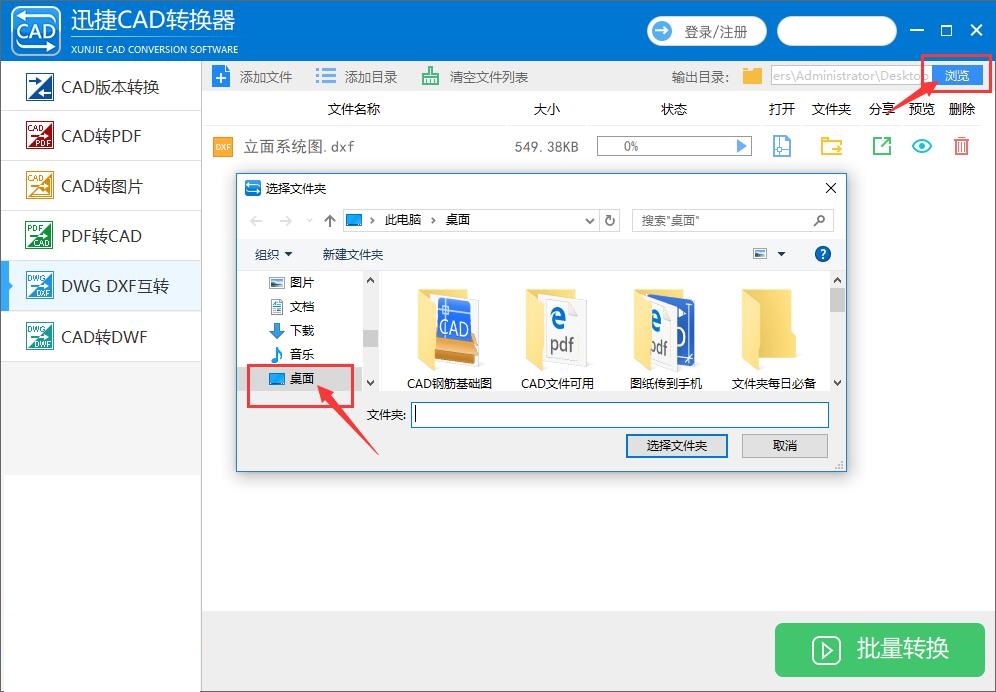This screenshot has width=996, height=692.
Task: Preview 立面系统图.dxf using the eye icon
Action: pos(922,146)
